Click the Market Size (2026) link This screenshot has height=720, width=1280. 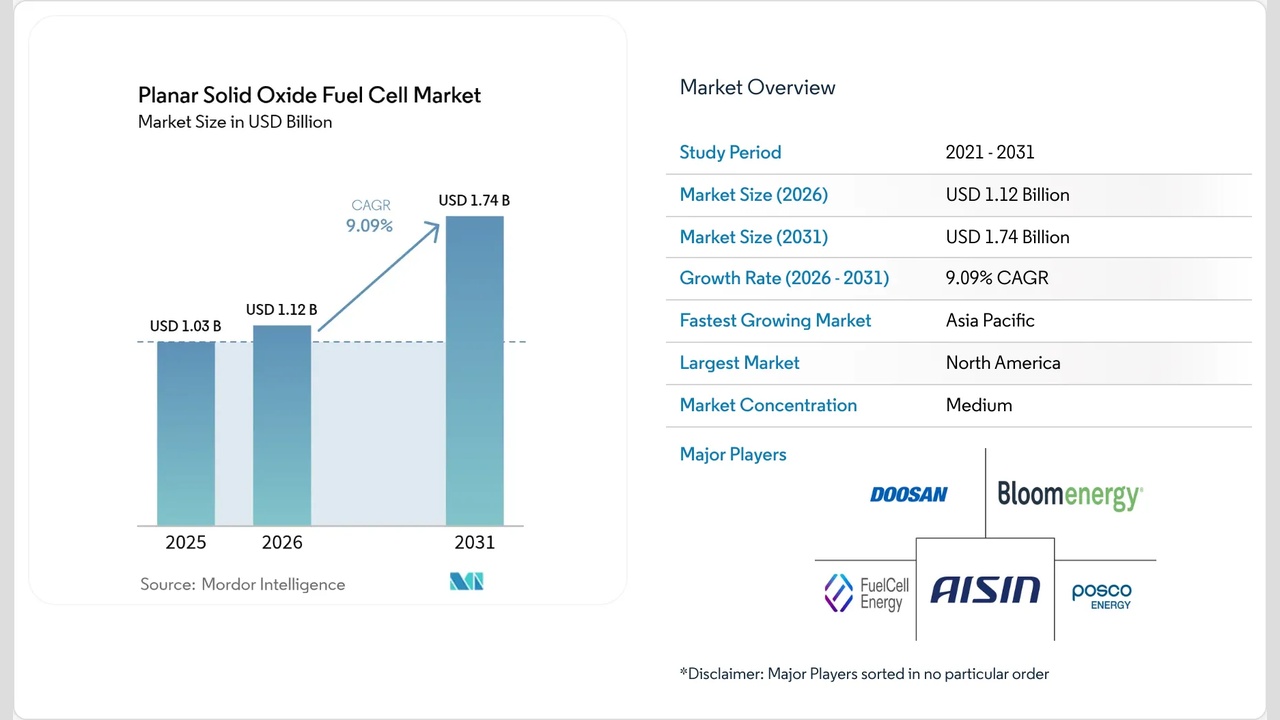(x=753, y=195)
